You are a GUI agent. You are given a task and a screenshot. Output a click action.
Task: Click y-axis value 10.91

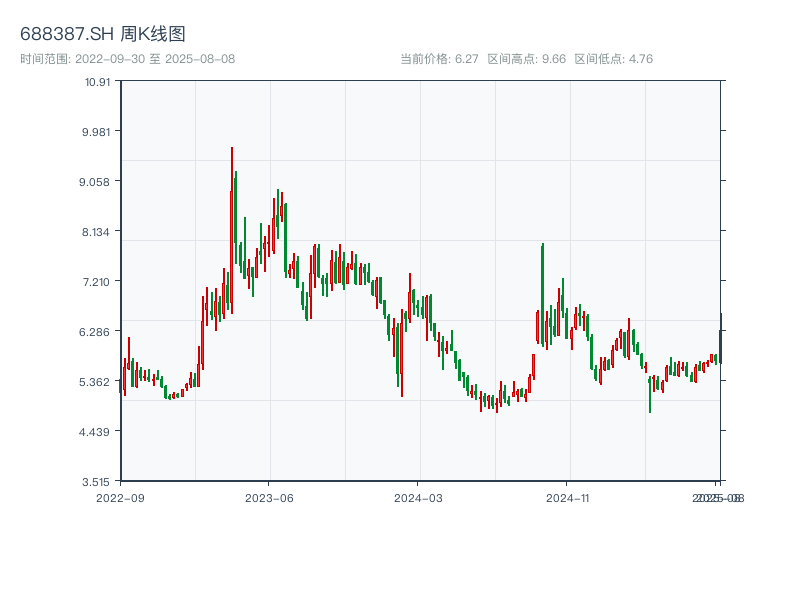97,82
